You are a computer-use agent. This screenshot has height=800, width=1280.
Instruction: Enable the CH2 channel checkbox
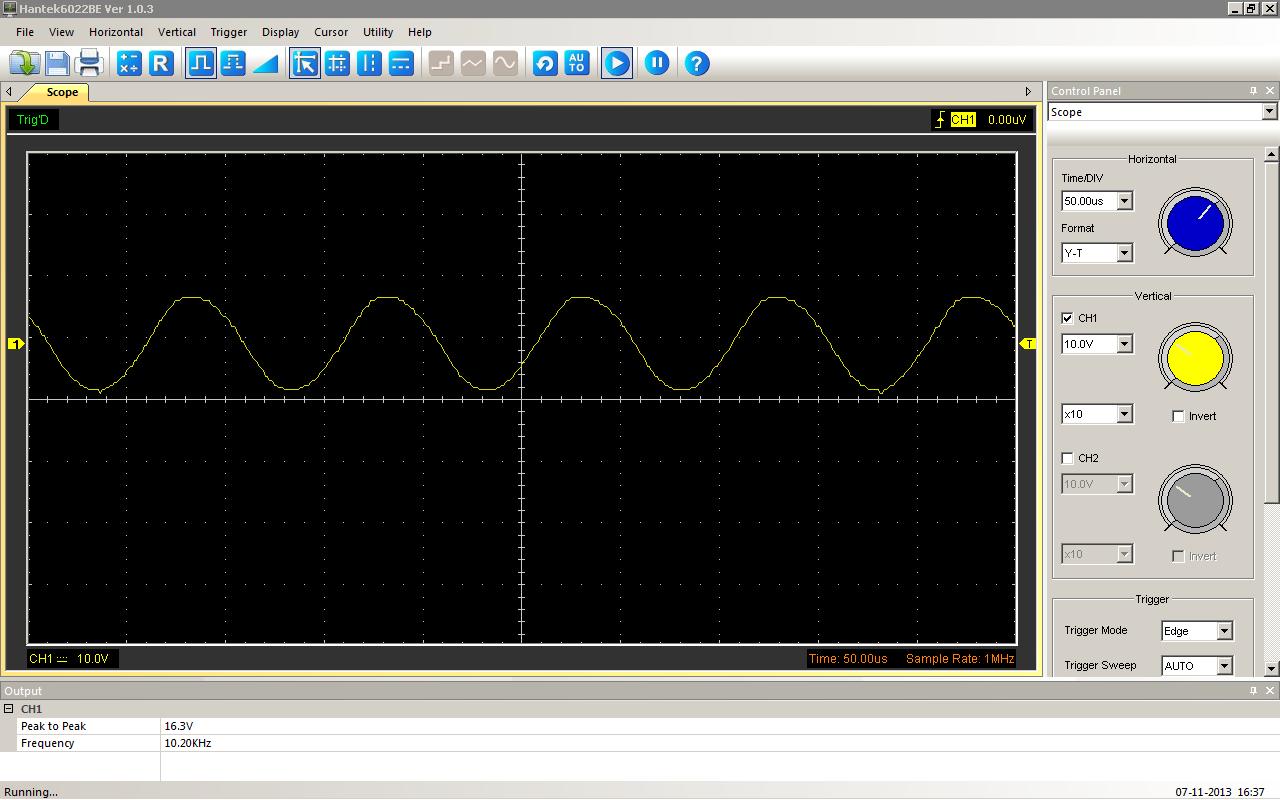coord(1067,458)
